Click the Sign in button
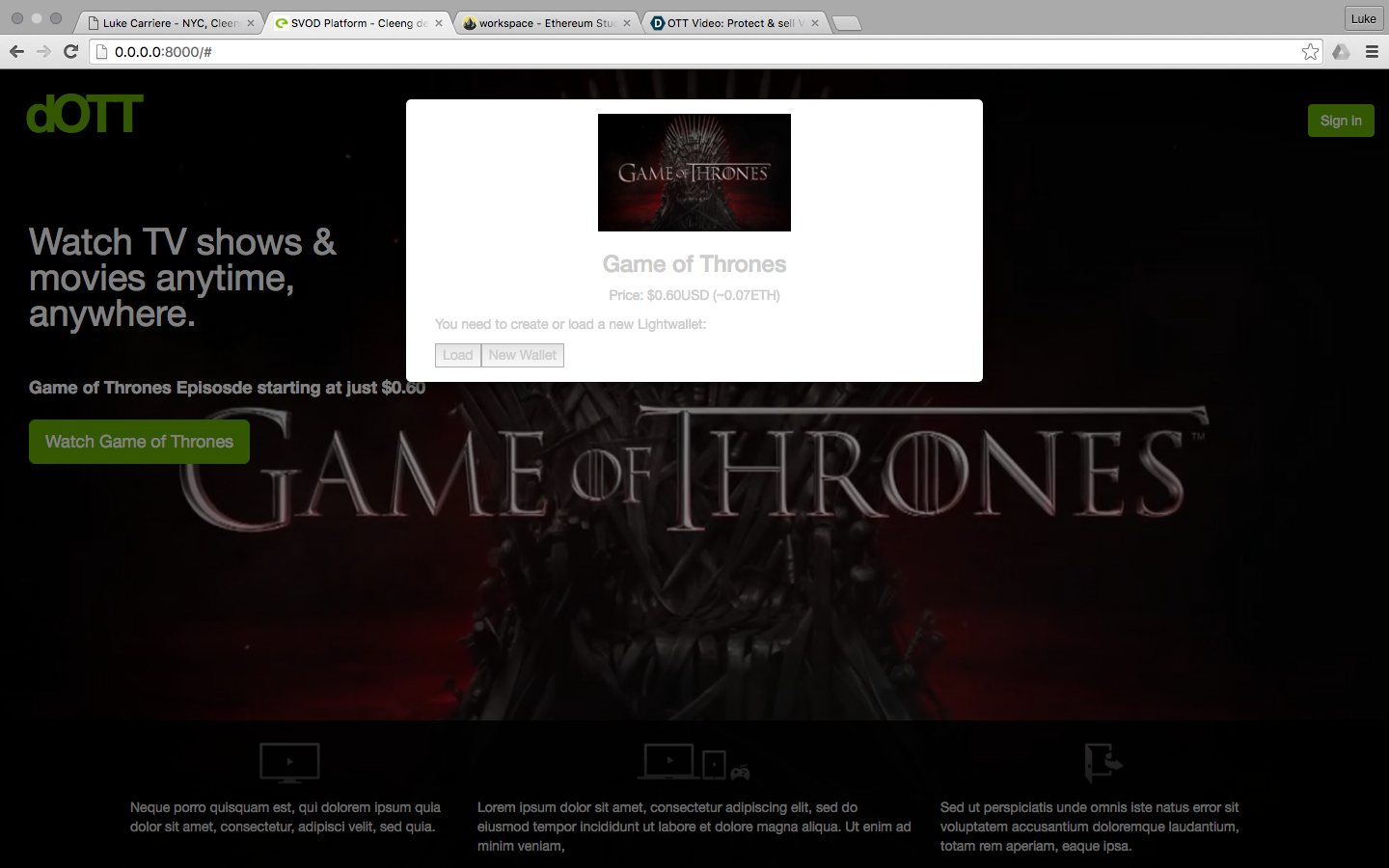 1341,121
